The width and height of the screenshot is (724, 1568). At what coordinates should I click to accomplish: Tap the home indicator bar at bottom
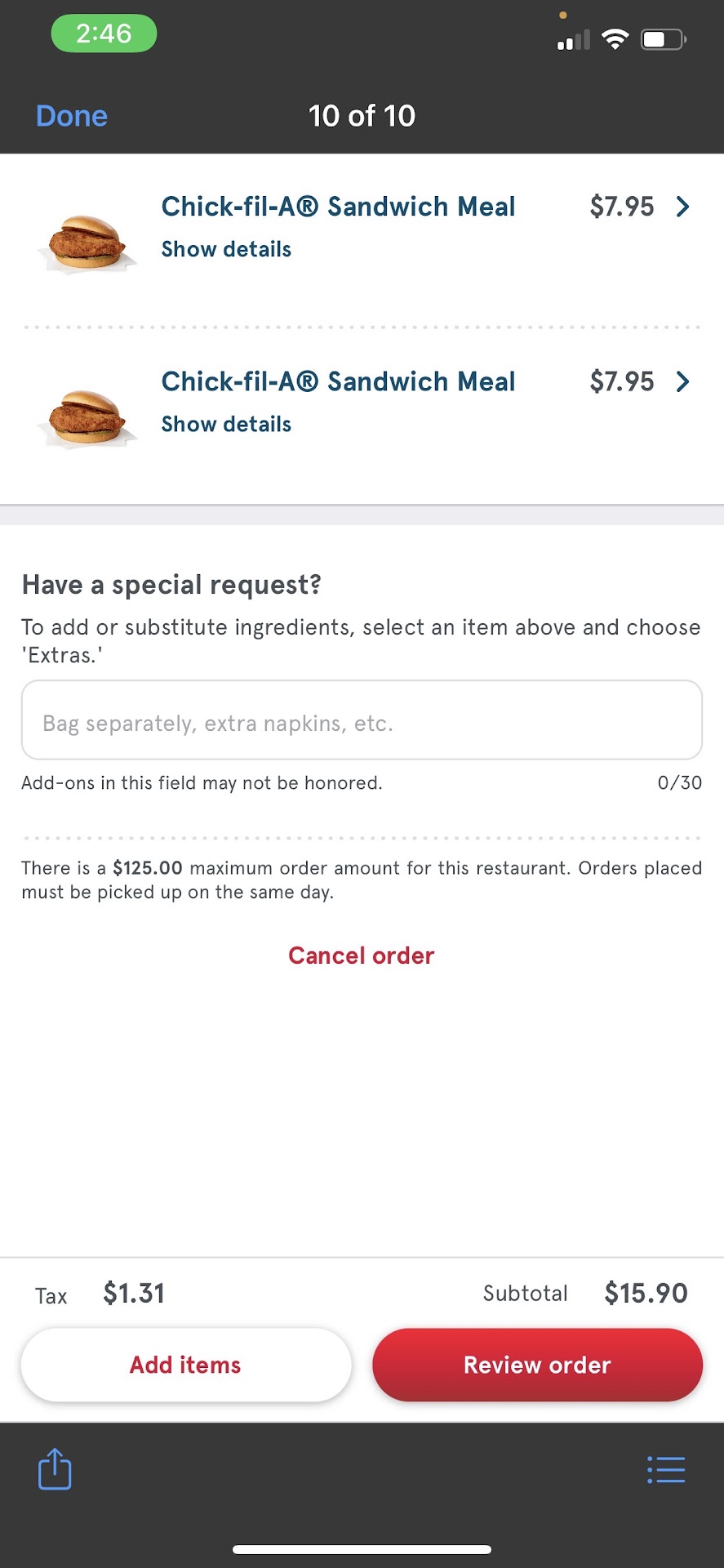tap(362, 1549)
